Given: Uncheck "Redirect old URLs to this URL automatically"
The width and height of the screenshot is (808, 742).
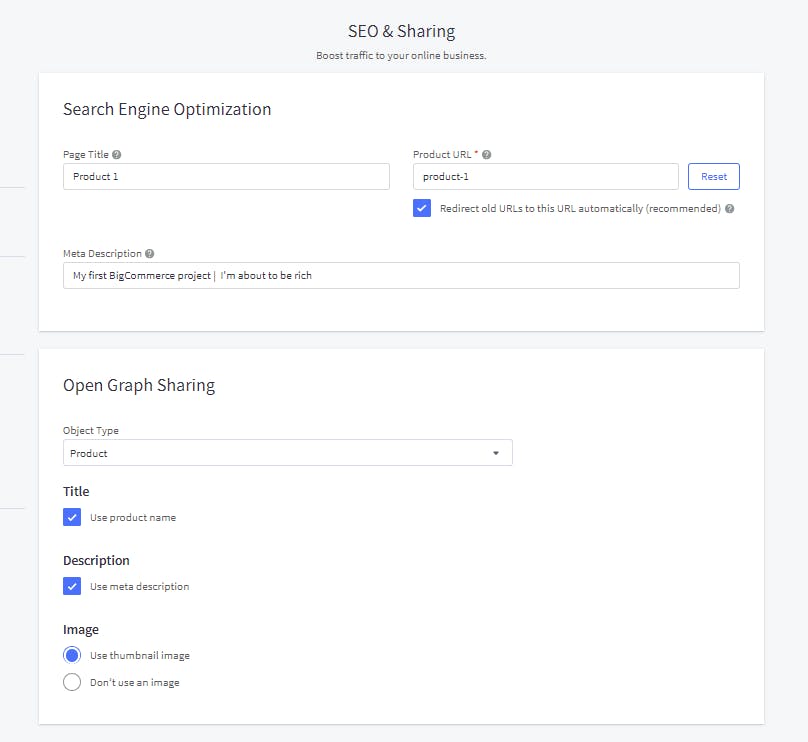Looking at the screenshot, I should 421,209.
